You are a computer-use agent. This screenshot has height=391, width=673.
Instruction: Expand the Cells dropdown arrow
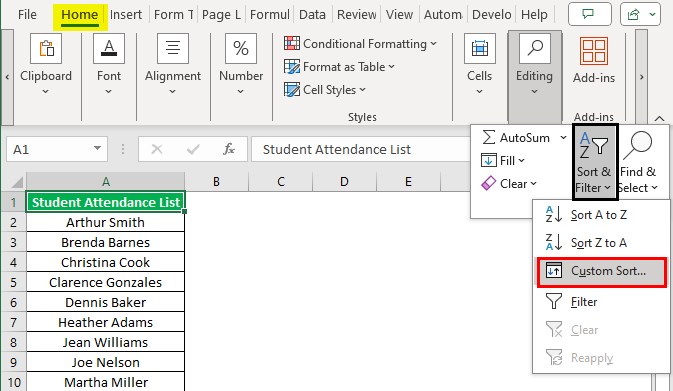479,91
